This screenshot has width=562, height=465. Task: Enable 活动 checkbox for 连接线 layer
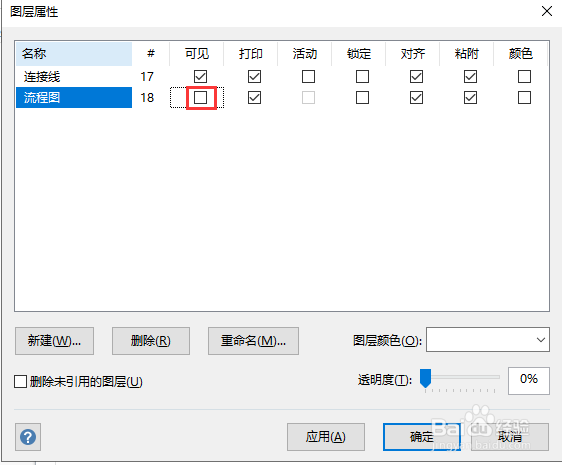308,76
